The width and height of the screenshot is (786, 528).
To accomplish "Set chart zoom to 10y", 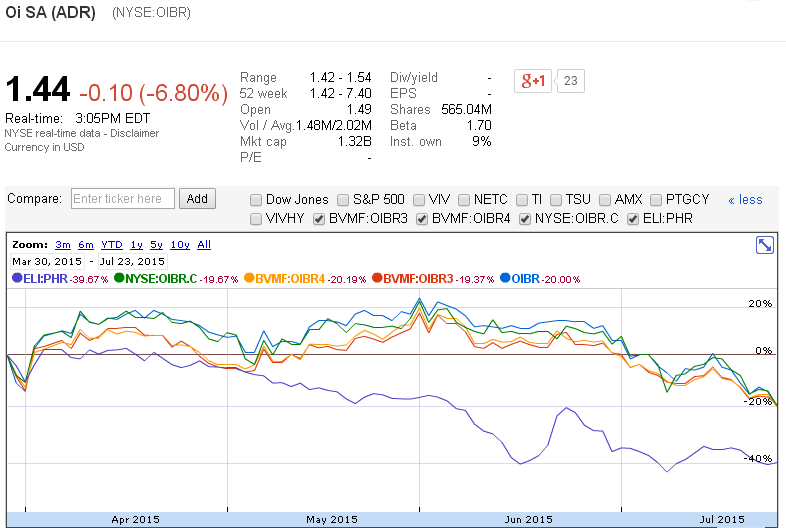I will click(x=180, y=245).
